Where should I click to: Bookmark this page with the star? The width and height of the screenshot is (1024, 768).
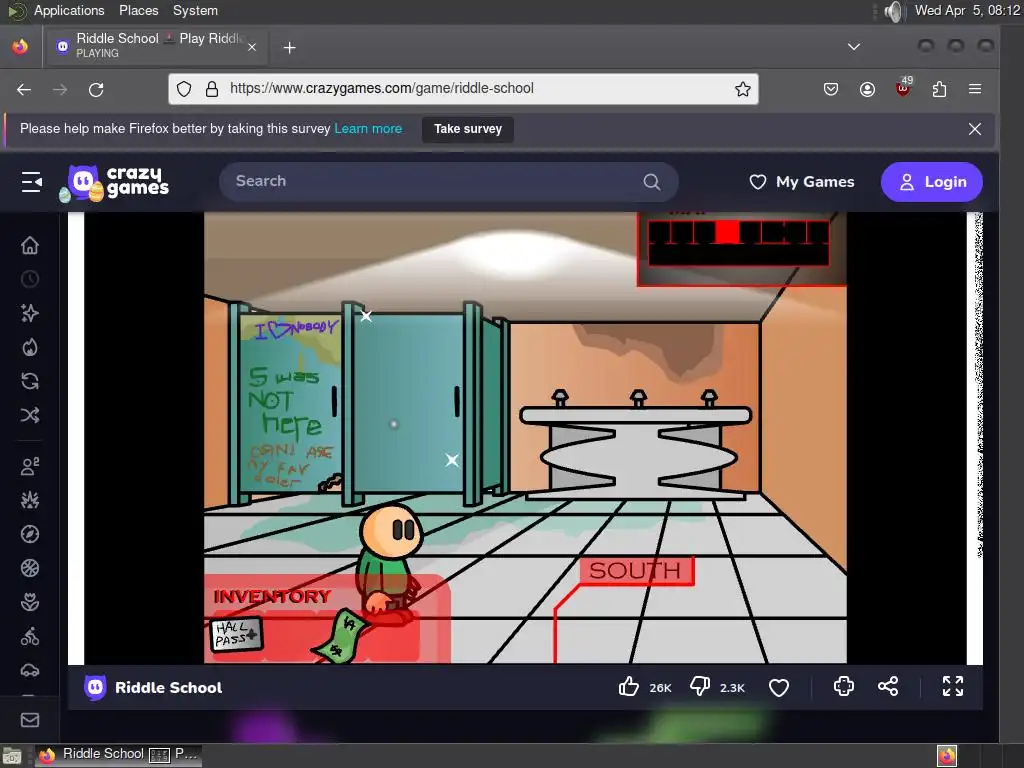pos(743,89)
